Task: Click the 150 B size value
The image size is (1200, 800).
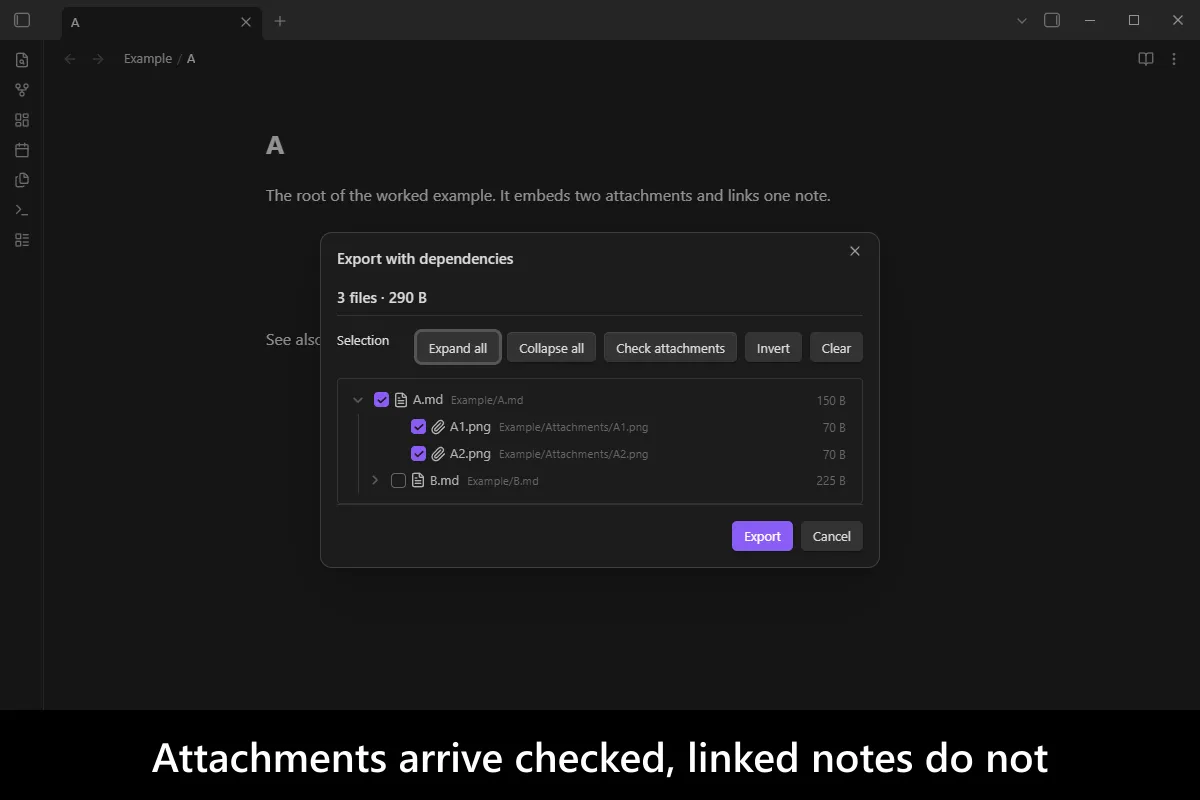Action: coord(831,400)
